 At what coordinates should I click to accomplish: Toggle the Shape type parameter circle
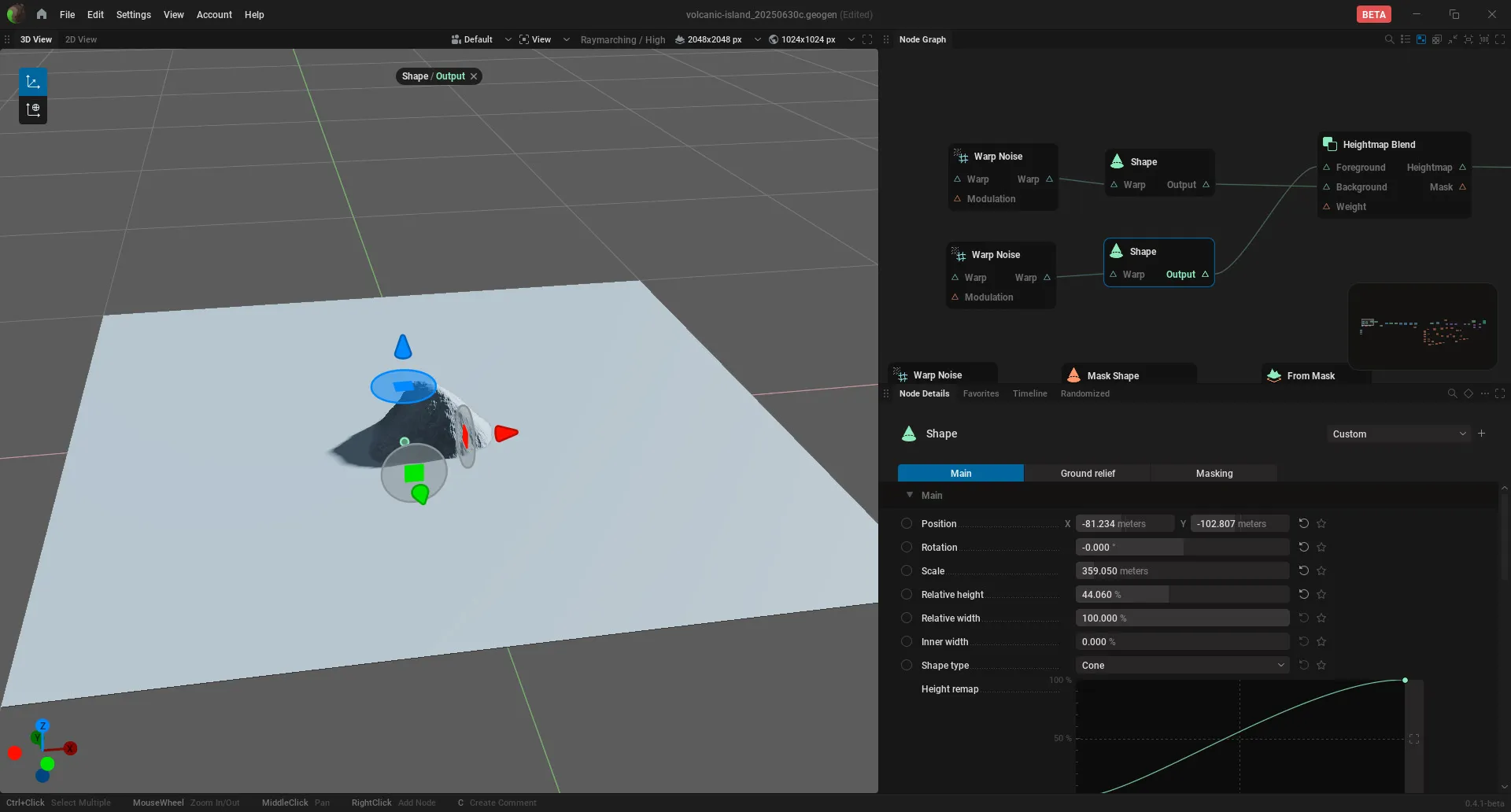(x=907, y=665)
